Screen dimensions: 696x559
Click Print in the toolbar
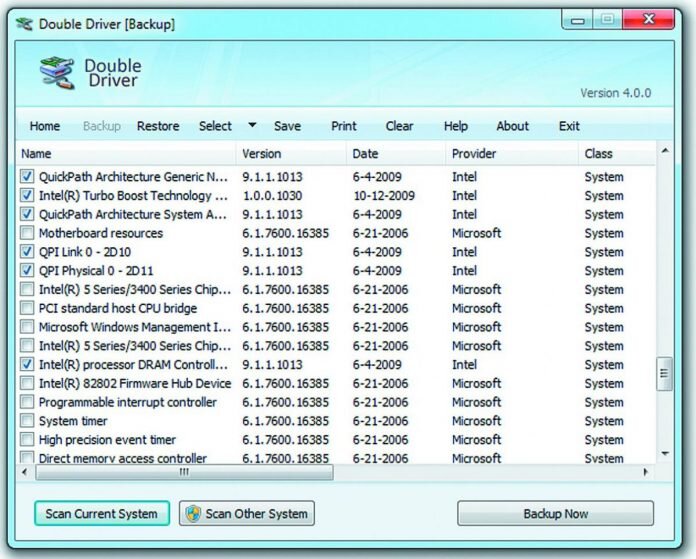pyautogui.click(x=344, y=126)
